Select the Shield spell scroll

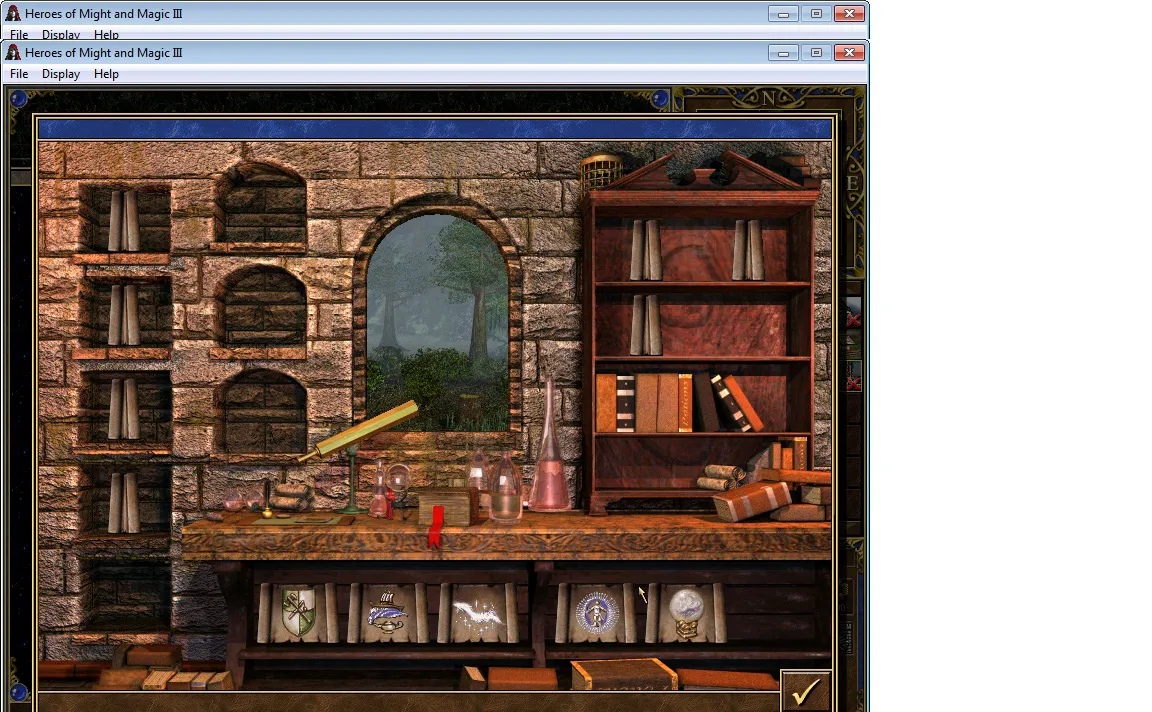(298, 613)
